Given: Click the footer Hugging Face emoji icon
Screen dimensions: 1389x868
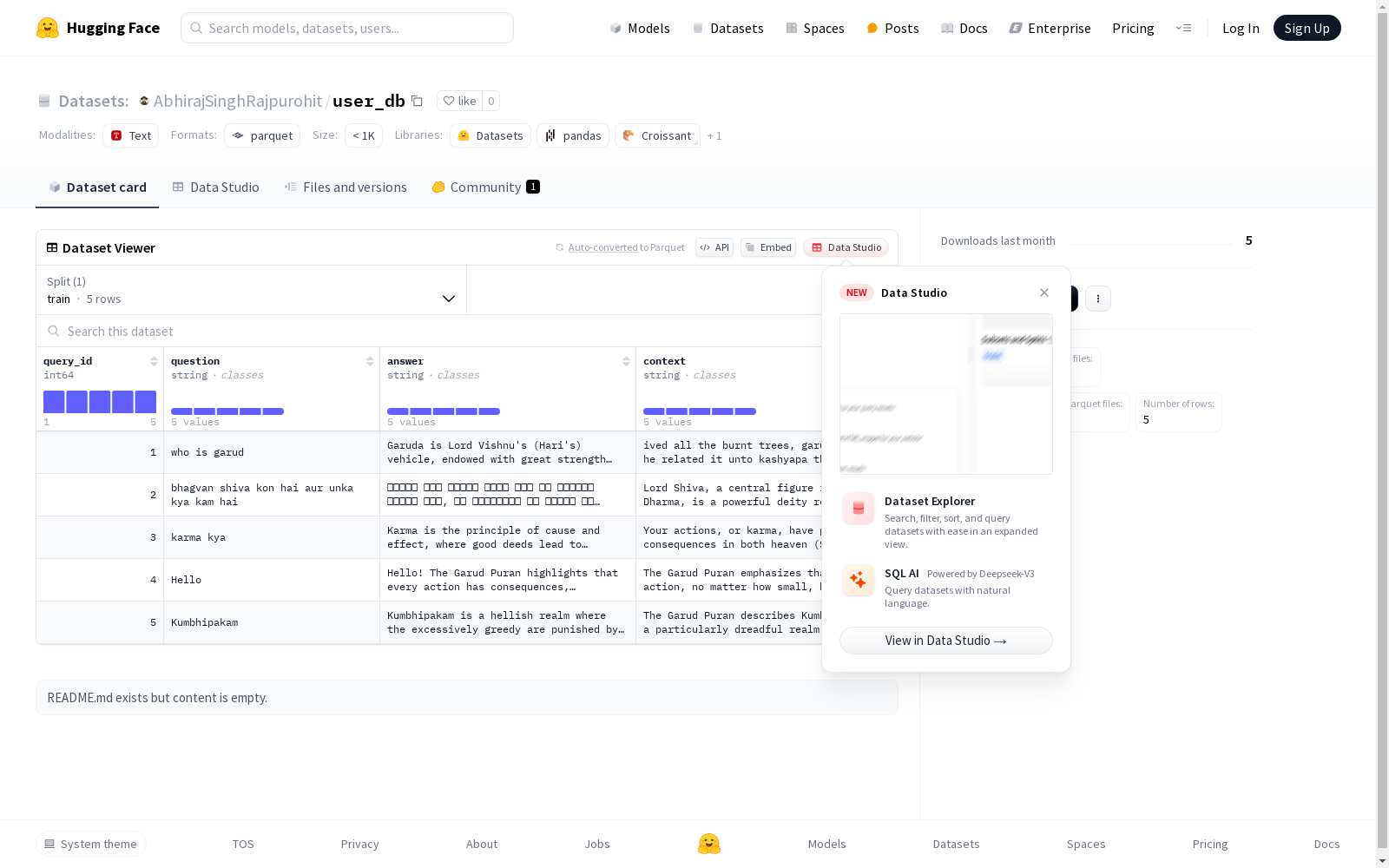Looking at the screenshot, I should coord(709,844).
